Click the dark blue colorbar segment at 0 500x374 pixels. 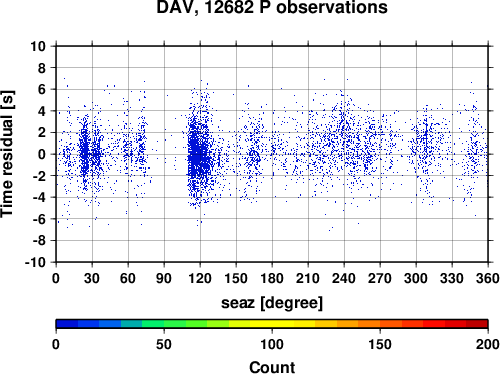pyautogui.click(x=67, y=324)
